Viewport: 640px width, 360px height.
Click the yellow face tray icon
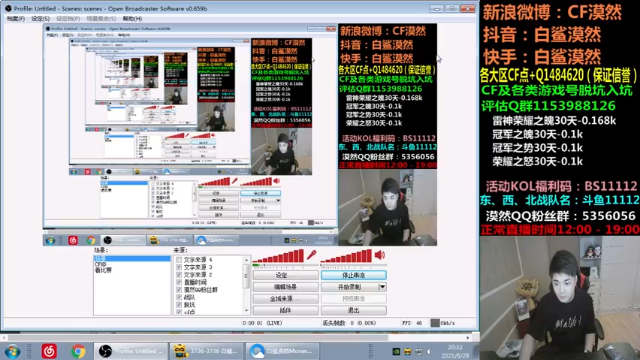tap(407, 351)
